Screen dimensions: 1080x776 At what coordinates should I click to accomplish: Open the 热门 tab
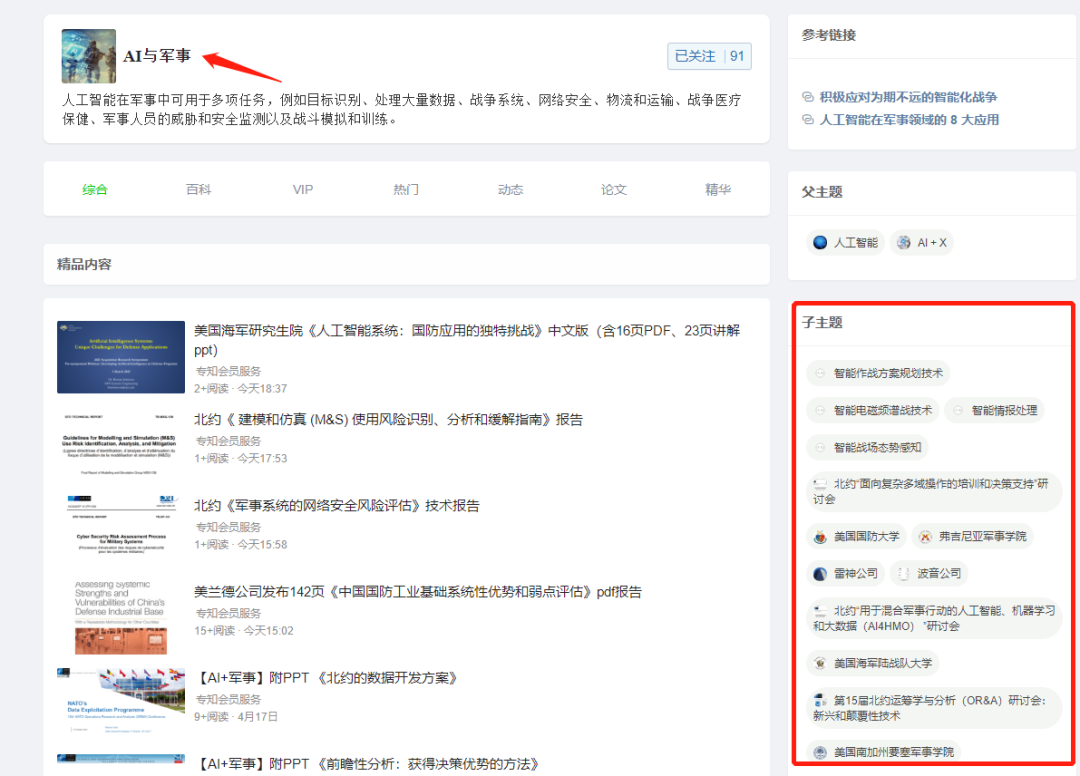pyautogui.click(x=406, y=189)
